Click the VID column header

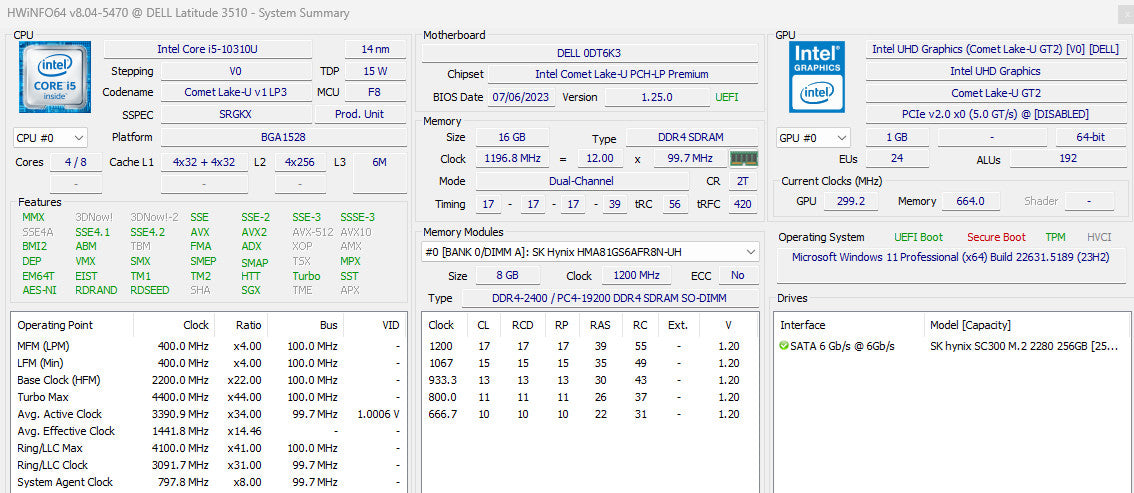click(x=374, y=325)
